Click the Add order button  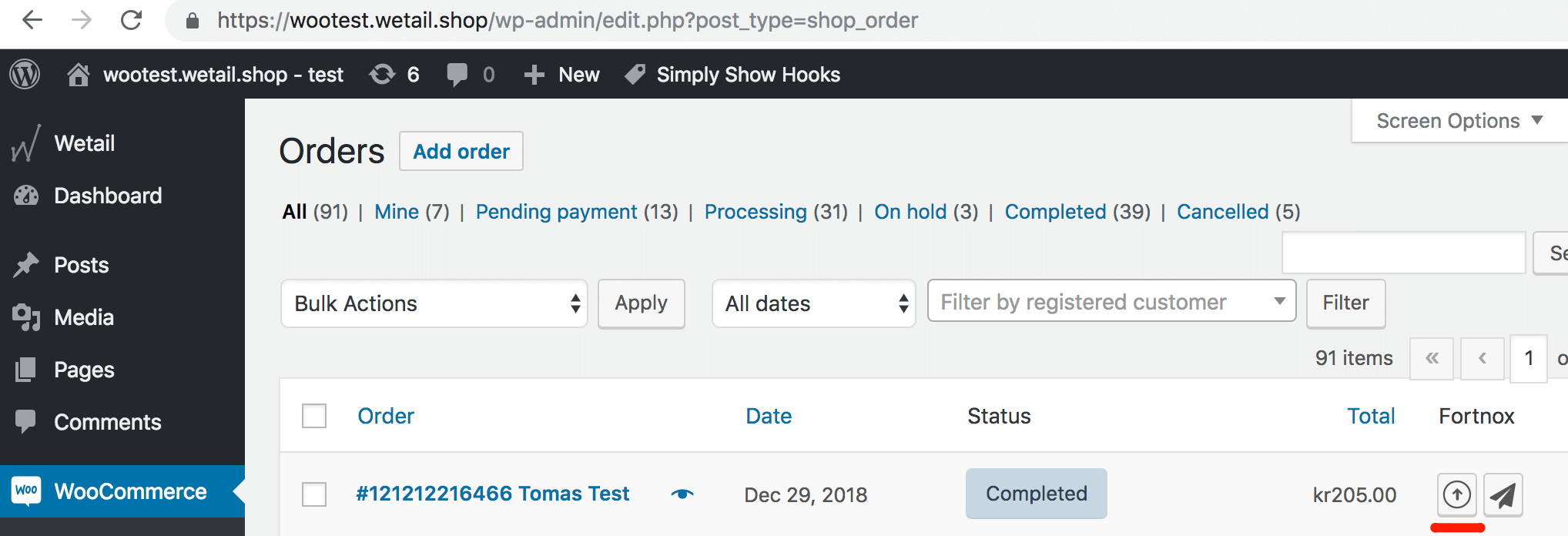(x=461, y=151)
